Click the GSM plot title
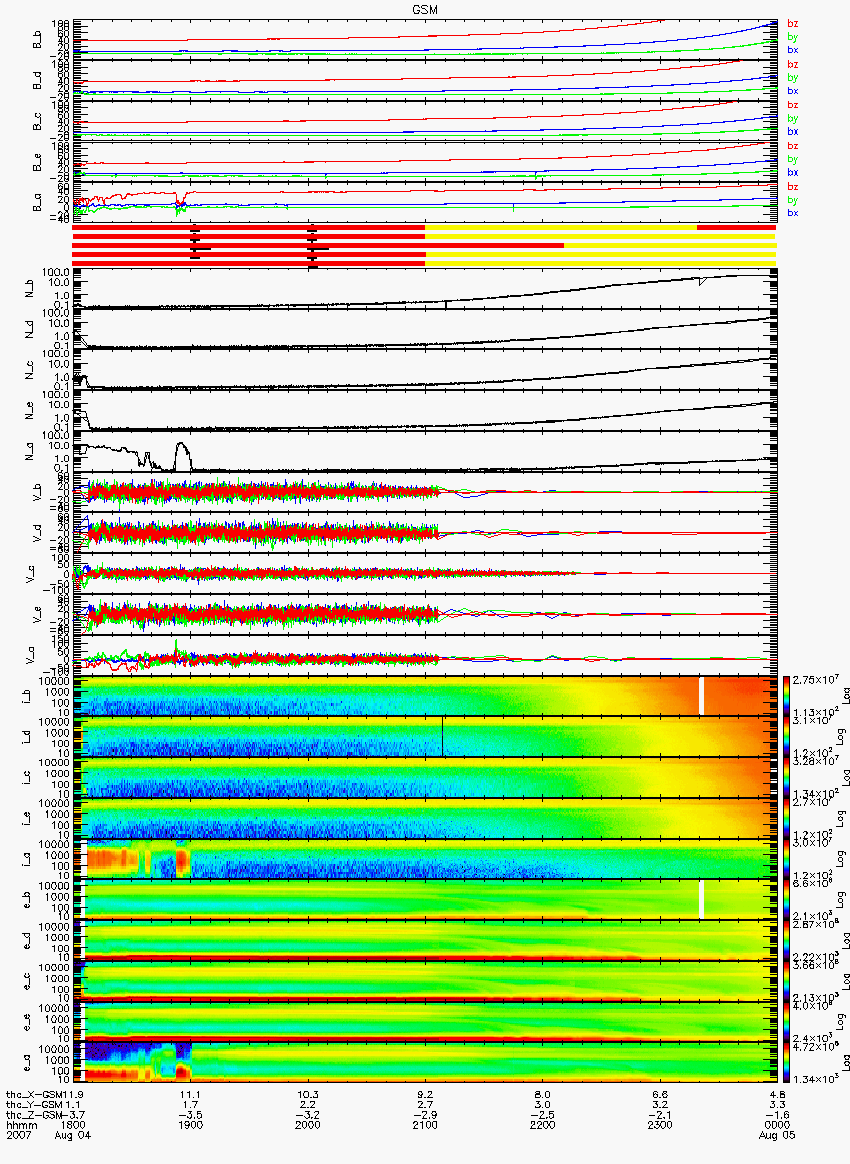The image size is (850, 1164). 424,8
